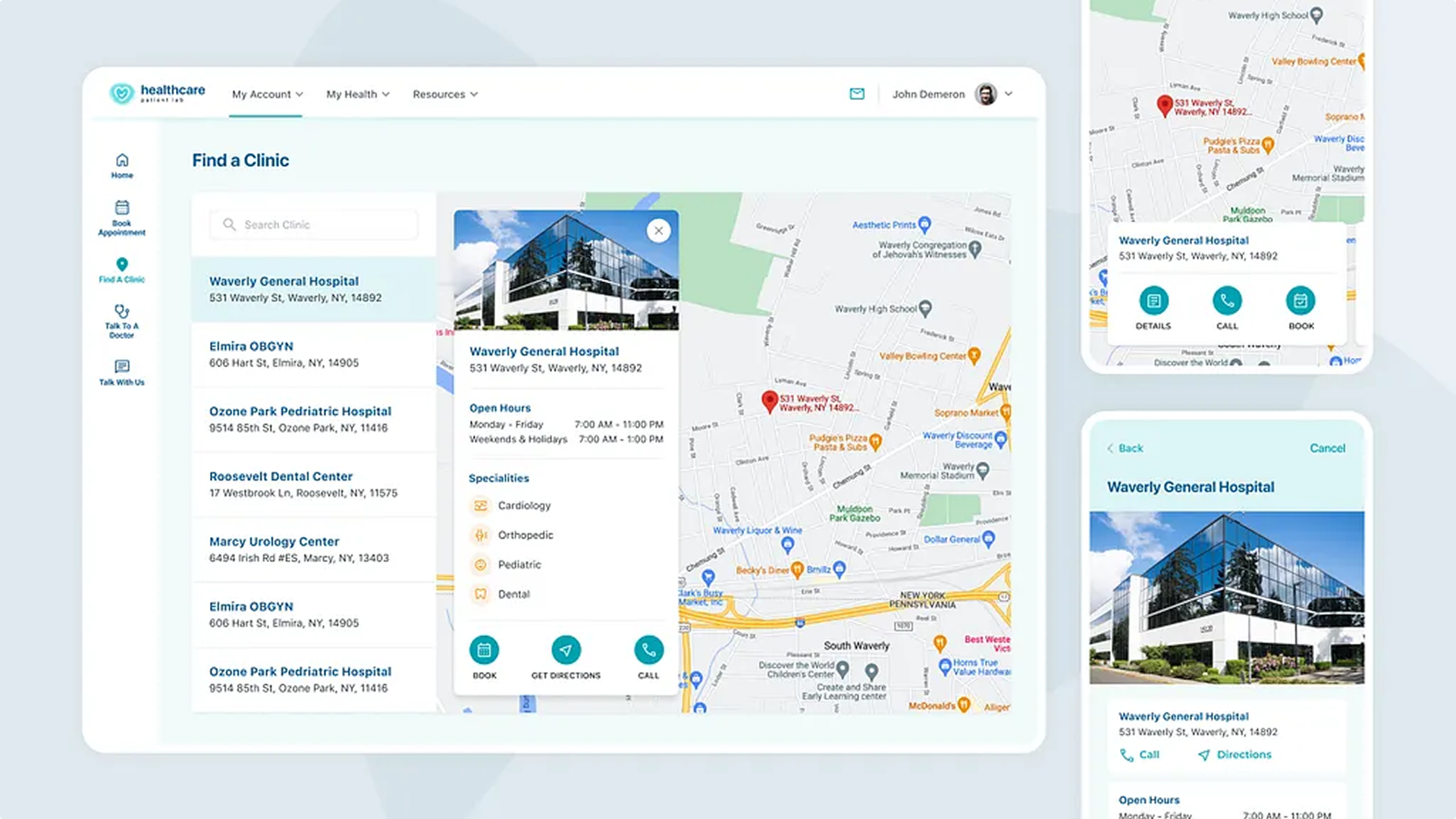Click the red pin on the mobile map
1456x819 pixels.
tap(1165, 105)
